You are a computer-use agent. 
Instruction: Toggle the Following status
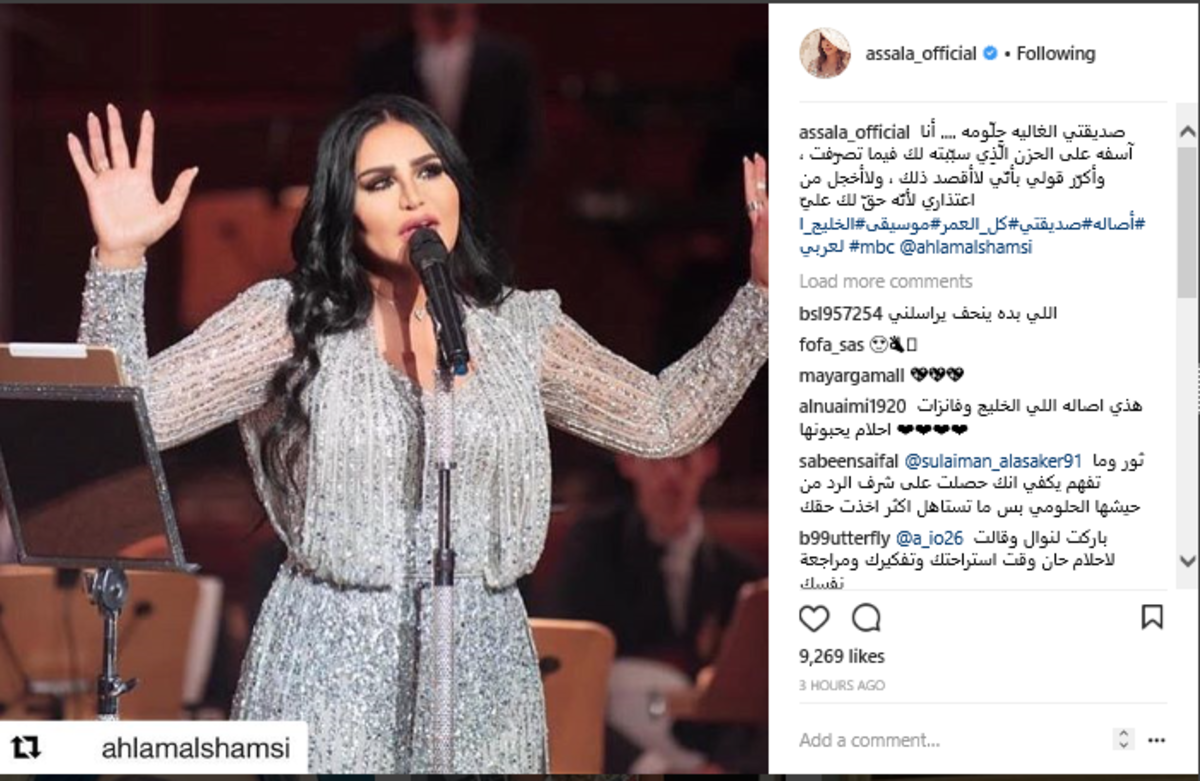pos(1056,54)
